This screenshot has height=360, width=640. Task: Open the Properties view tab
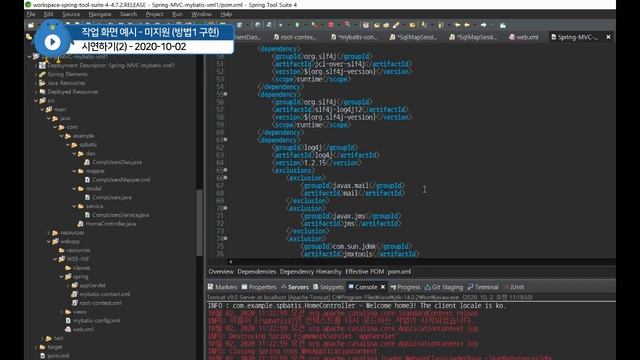point(259,287)
